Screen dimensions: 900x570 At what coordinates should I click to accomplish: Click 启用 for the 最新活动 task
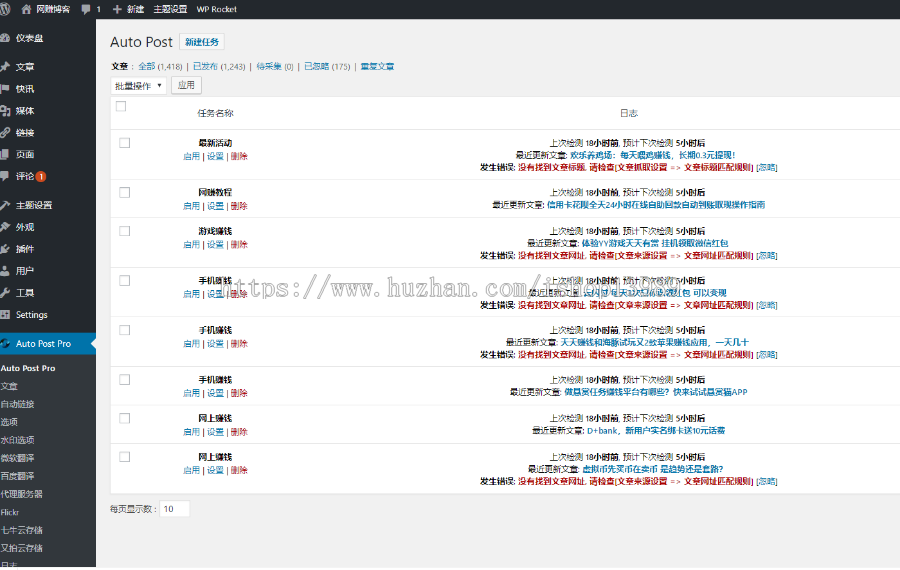(x=191, y=156)
